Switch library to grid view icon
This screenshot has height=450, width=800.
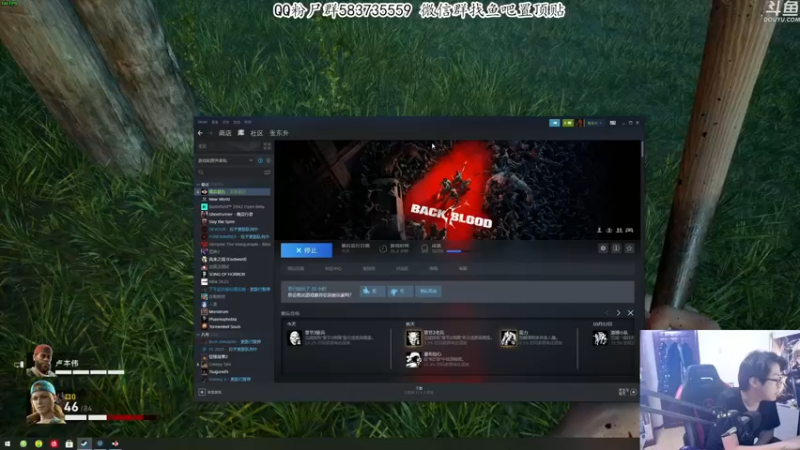point(267,146)
